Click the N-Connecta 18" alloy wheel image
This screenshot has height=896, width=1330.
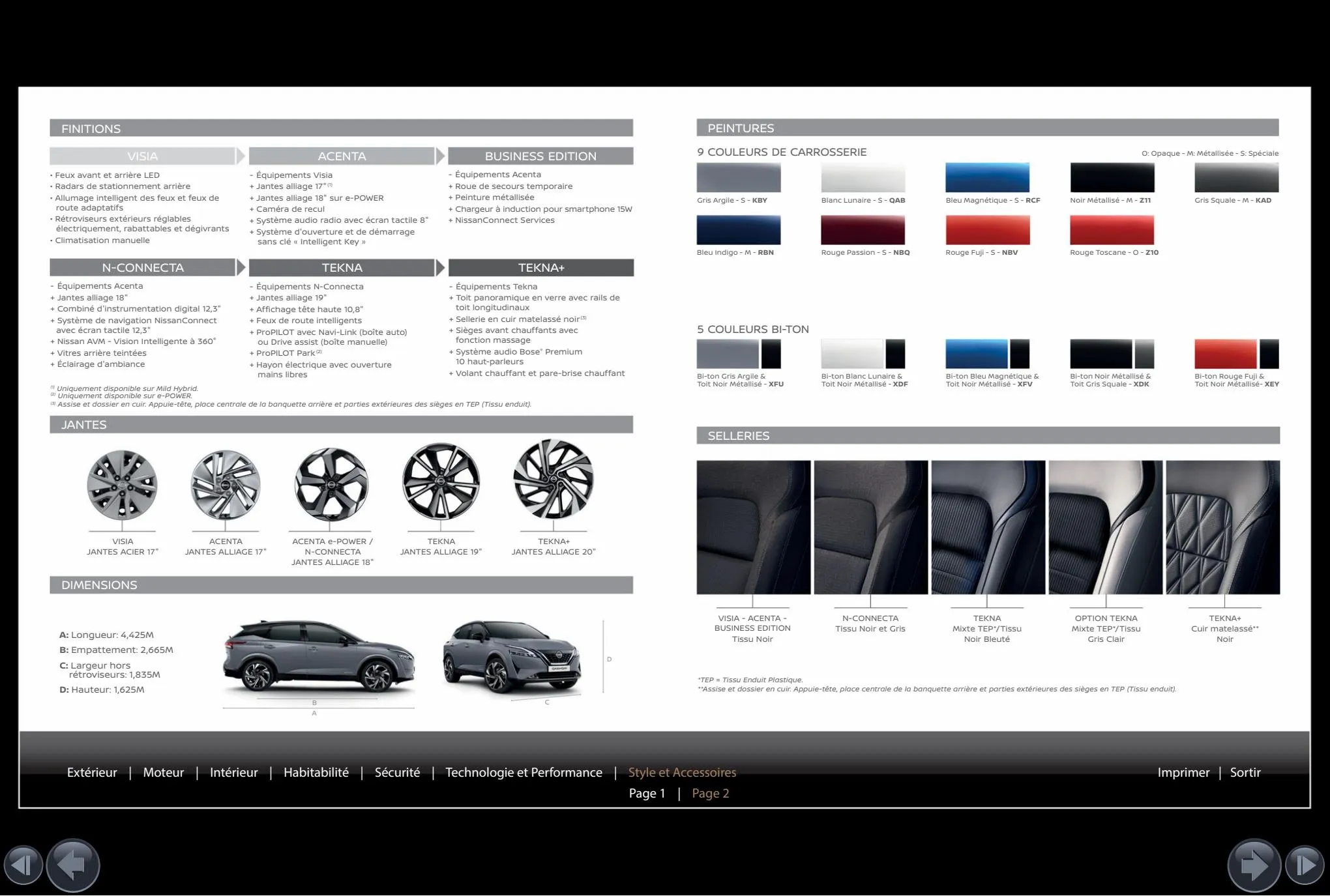[x=331, y=485]
